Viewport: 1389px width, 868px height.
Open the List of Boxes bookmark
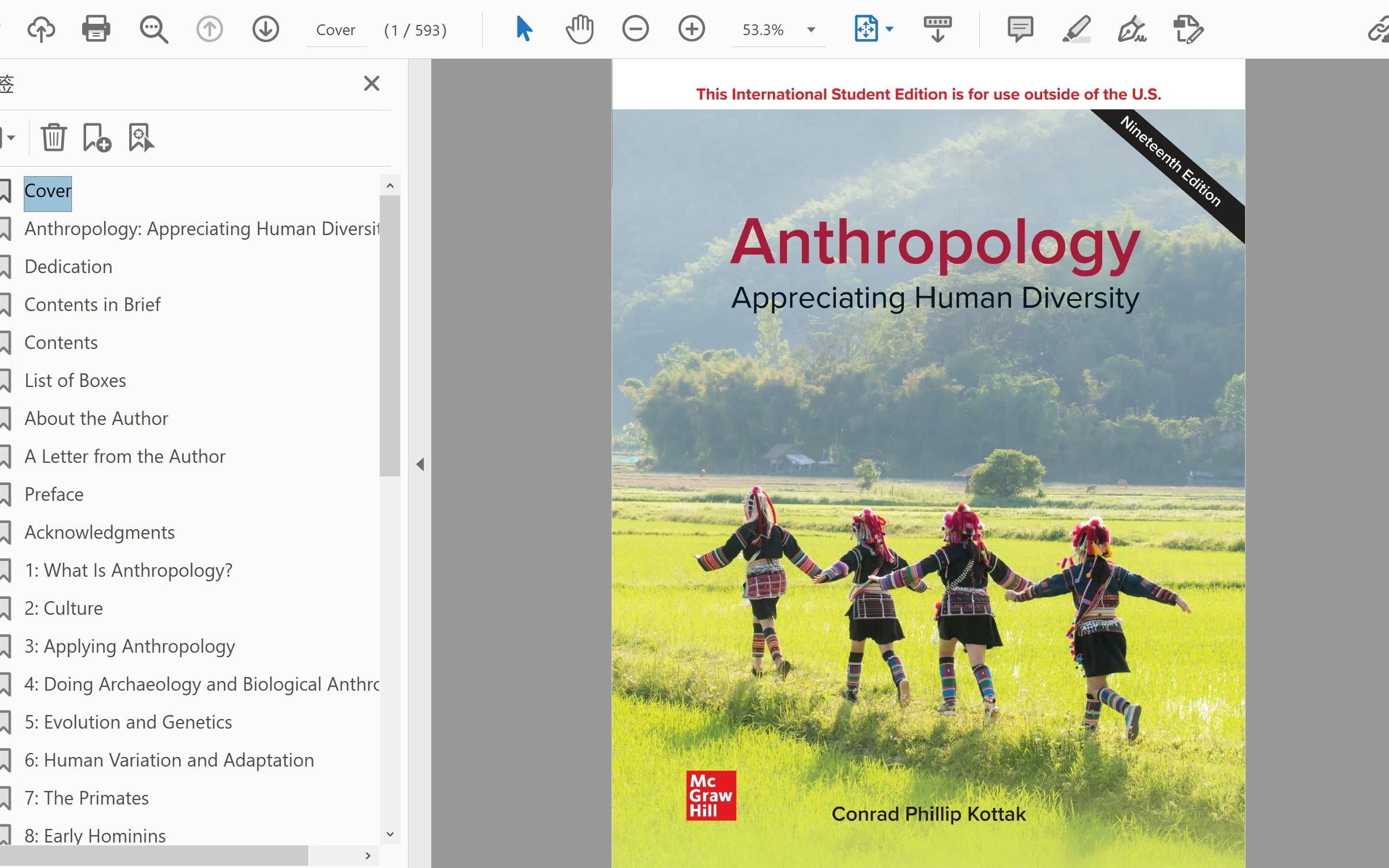click(75, 380)
